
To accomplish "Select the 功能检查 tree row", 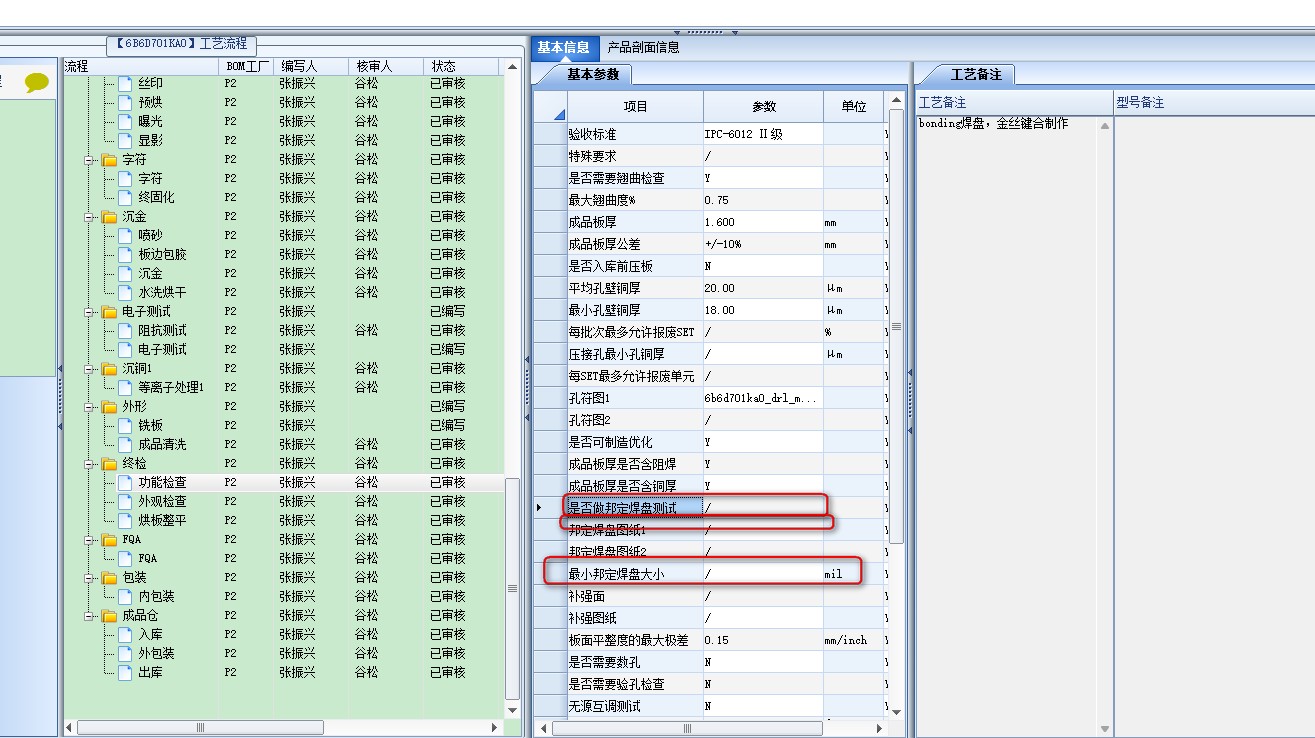I will [283, 482].
